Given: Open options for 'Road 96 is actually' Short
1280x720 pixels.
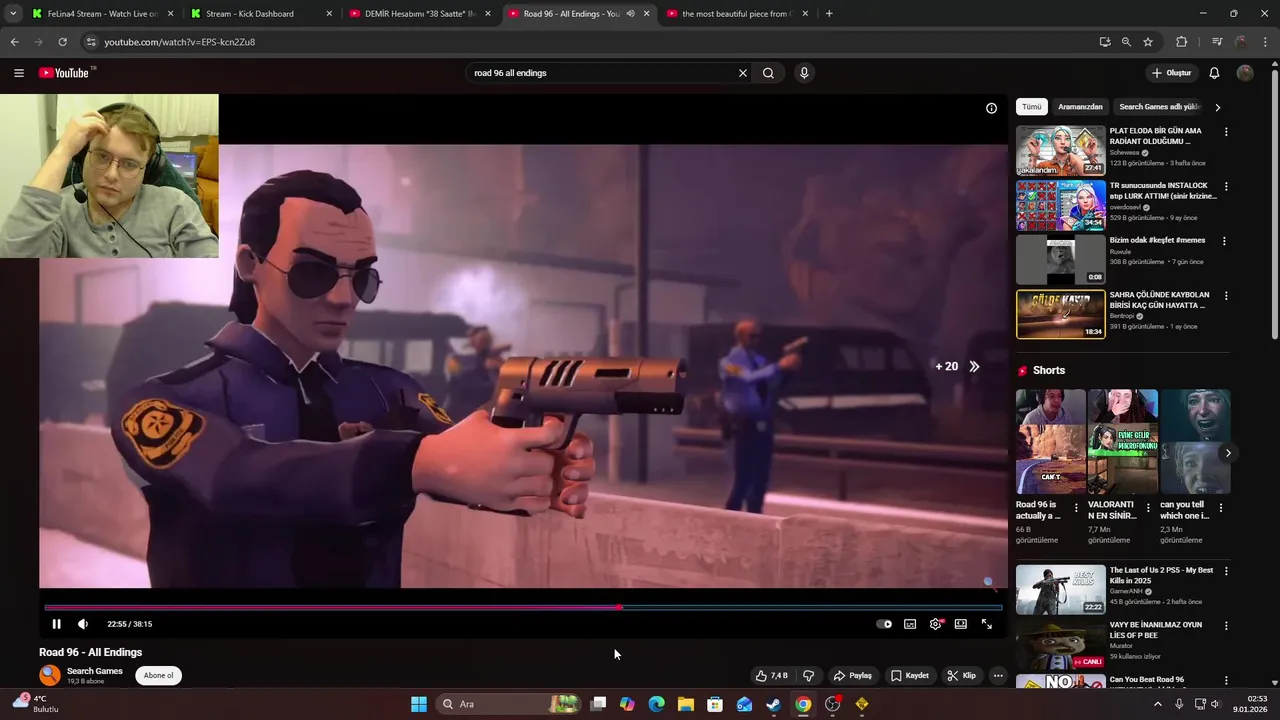Looking at the screenshot, I should pyautogui.click(x=1076, y=508).
